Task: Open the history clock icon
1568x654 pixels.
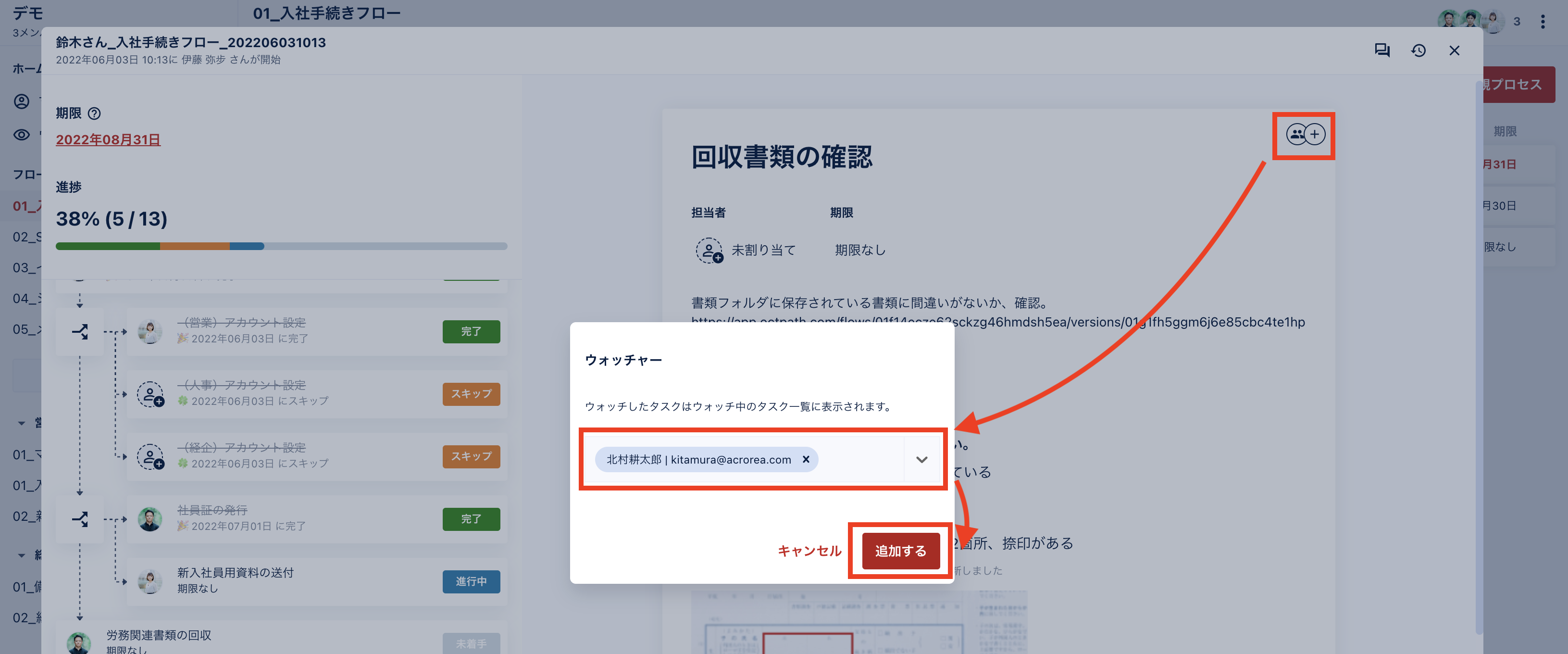Action: pyautogui.click(x=1418, y=50)
